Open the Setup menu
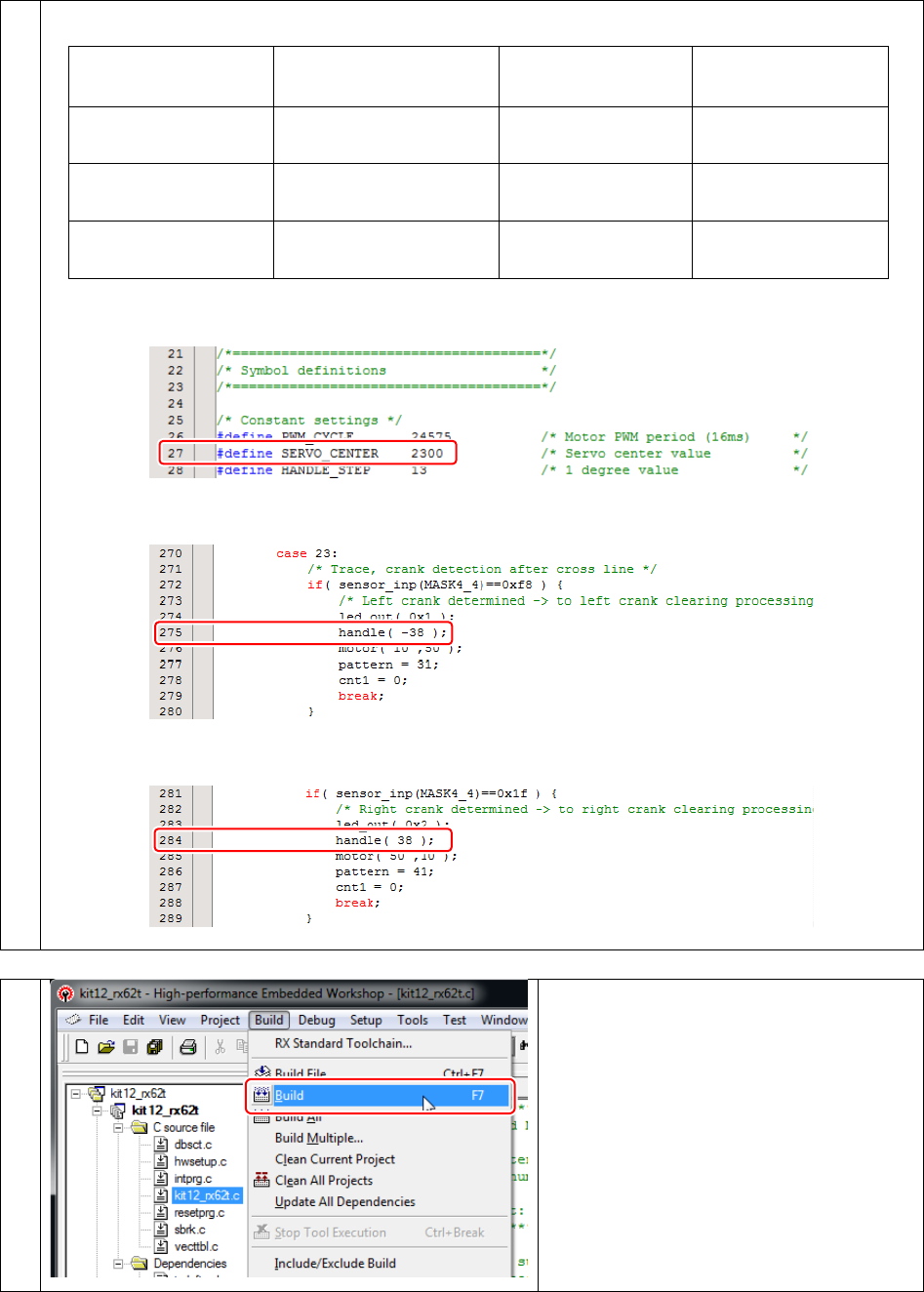This screenshot has width=924, height=1292. (366, 1020)
